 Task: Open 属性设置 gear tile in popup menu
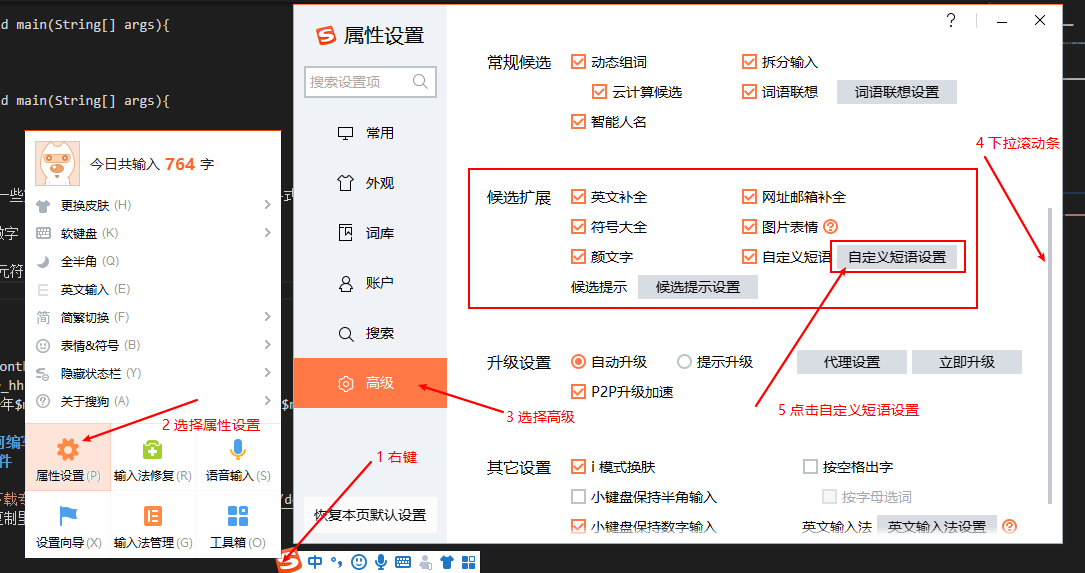[68, 457]
